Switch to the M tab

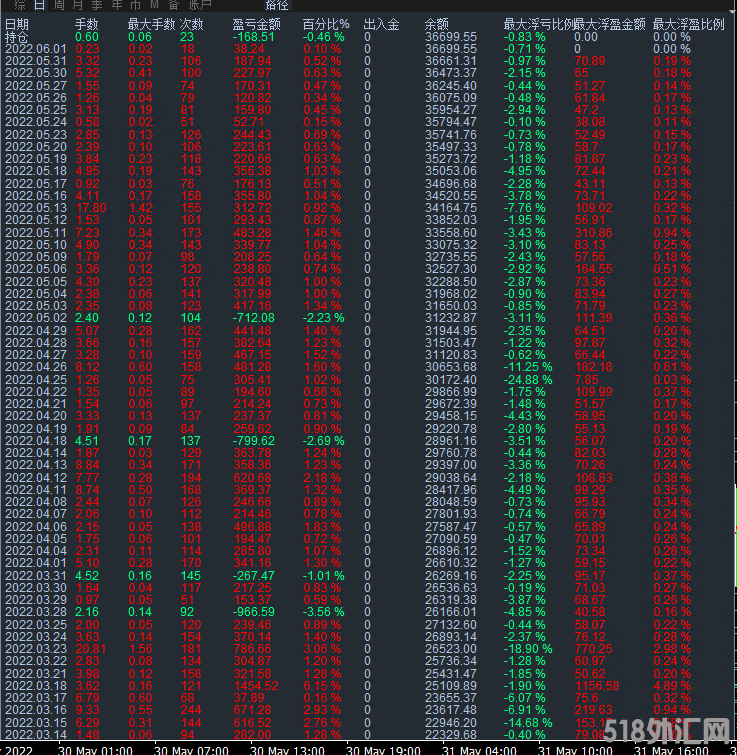tap(154, 6)
